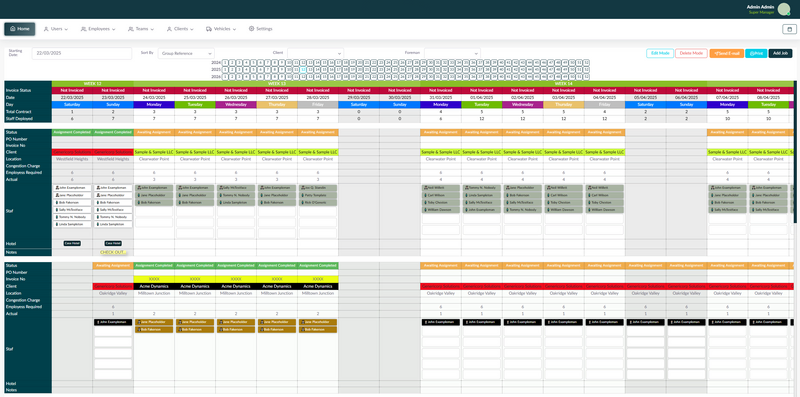This screenshot has height=397, width=800.
Task: Click the Print button
Action: [x=756, y=53]
